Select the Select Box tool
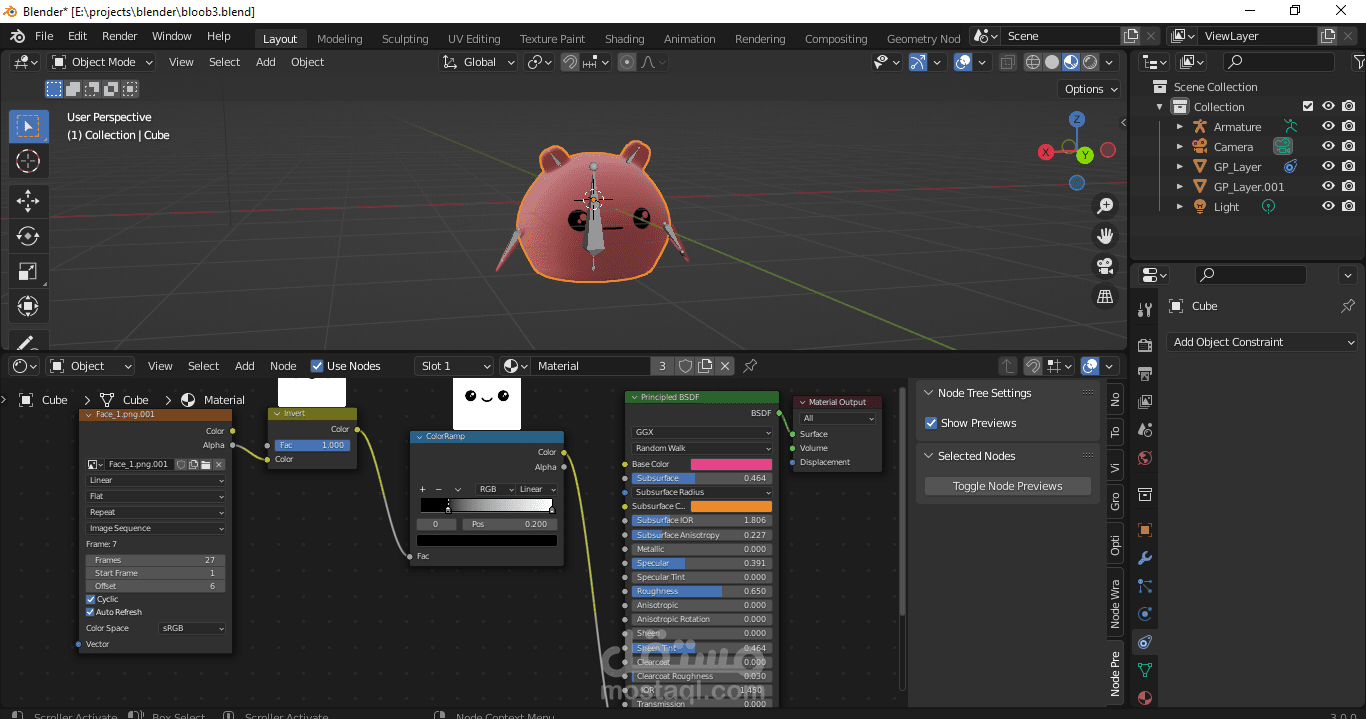 (x=28, y=126)
